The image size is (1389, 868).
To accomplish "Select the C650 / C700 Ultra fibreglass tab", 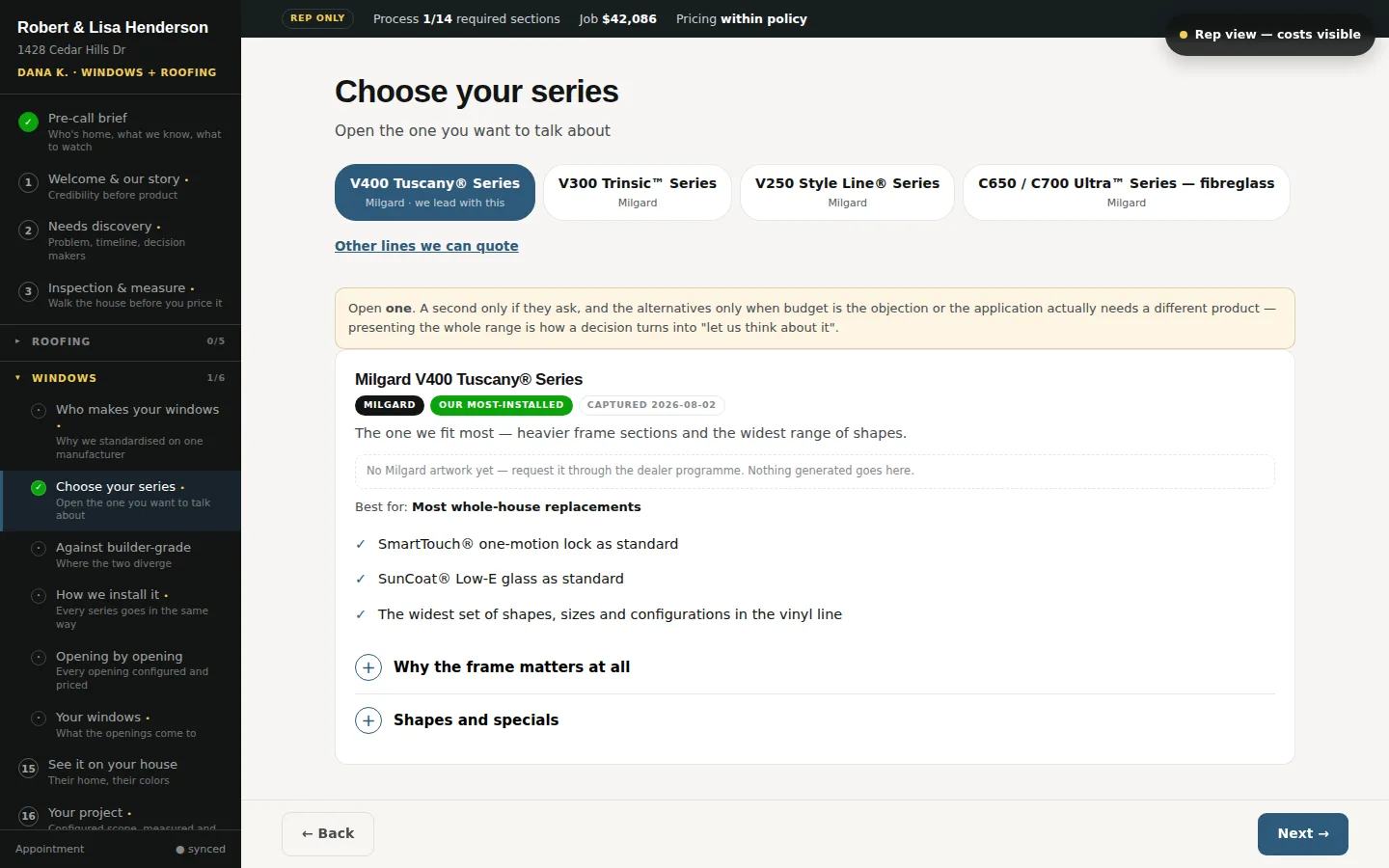I will click(1127, 192).
